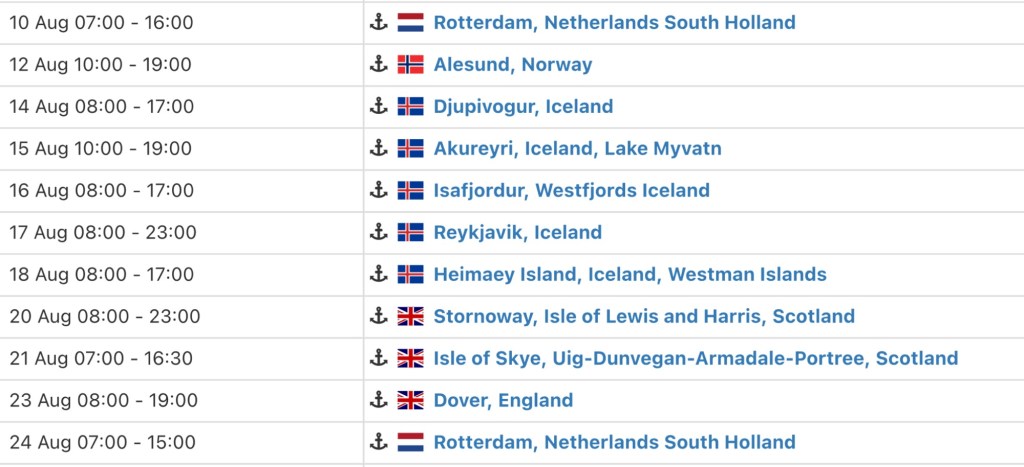Click the anchor icon next to Reykjavik
This screenshot has width=1024, height=467.
(x=378, y=232)
